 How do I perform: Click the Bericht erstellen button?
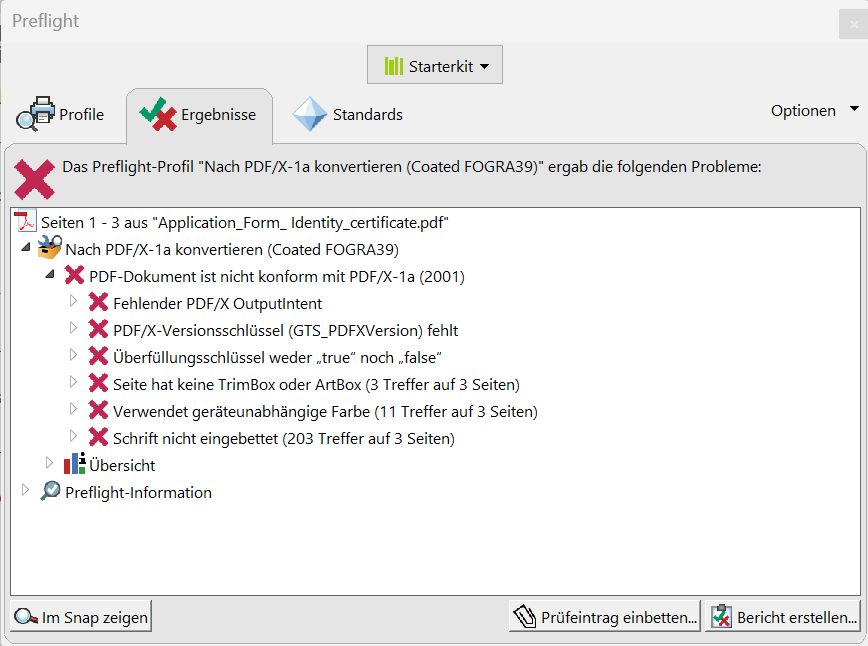coord(784,617)
